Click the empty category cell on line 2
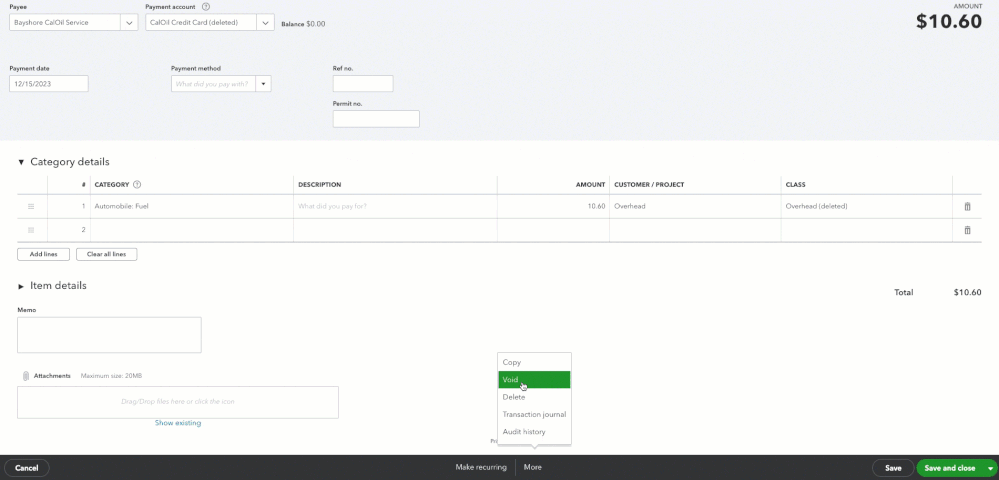999x480 pixels. pyautogui.click(x=192, y=230)
